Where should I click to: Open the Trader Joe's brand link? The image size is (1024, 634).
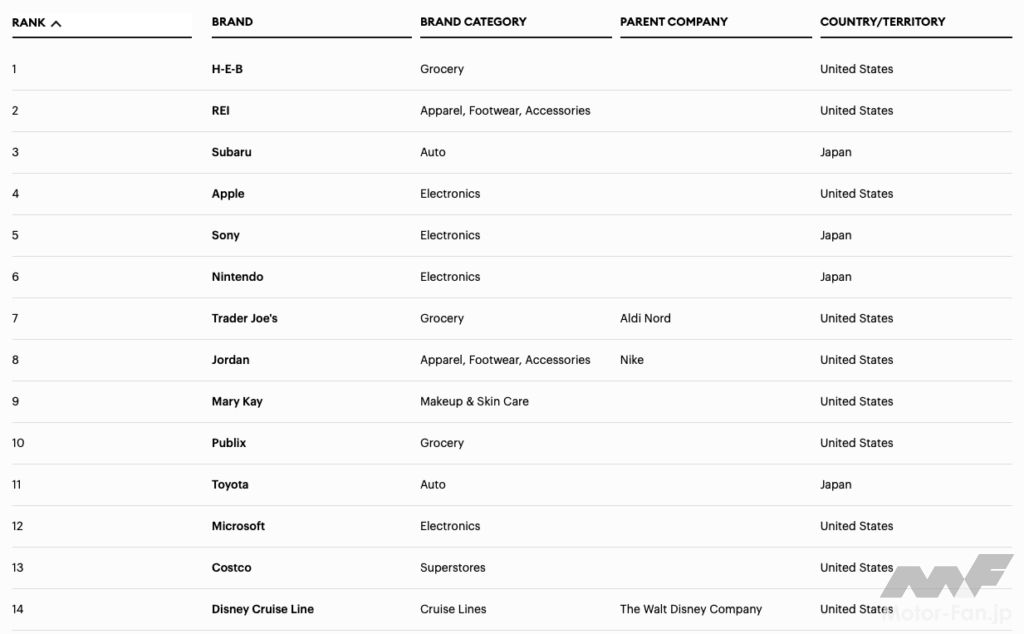pyautogui.click(x=245, y=318)
